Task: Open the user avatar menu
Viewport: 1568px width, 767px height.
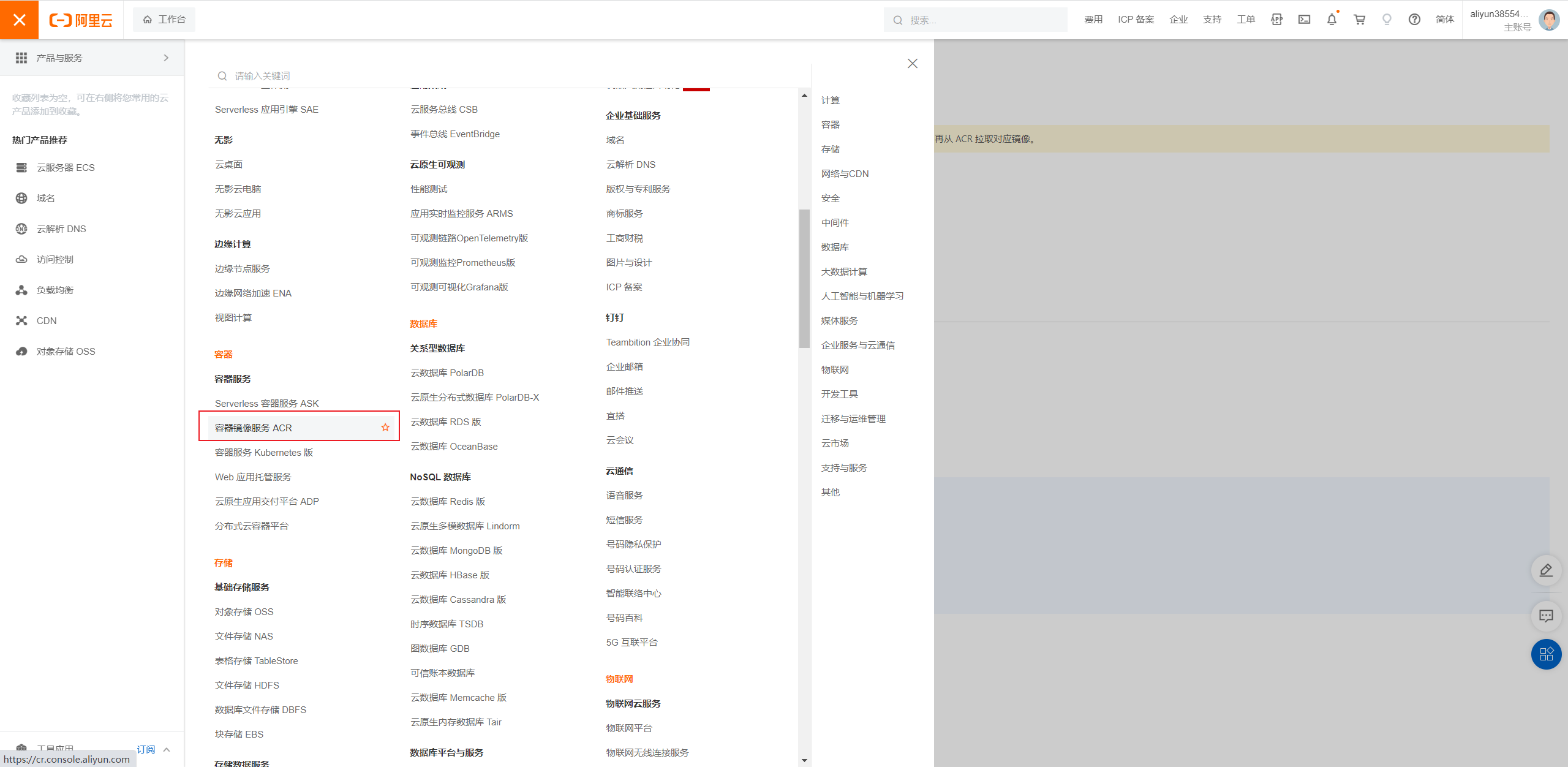Action: (1549, 20)
